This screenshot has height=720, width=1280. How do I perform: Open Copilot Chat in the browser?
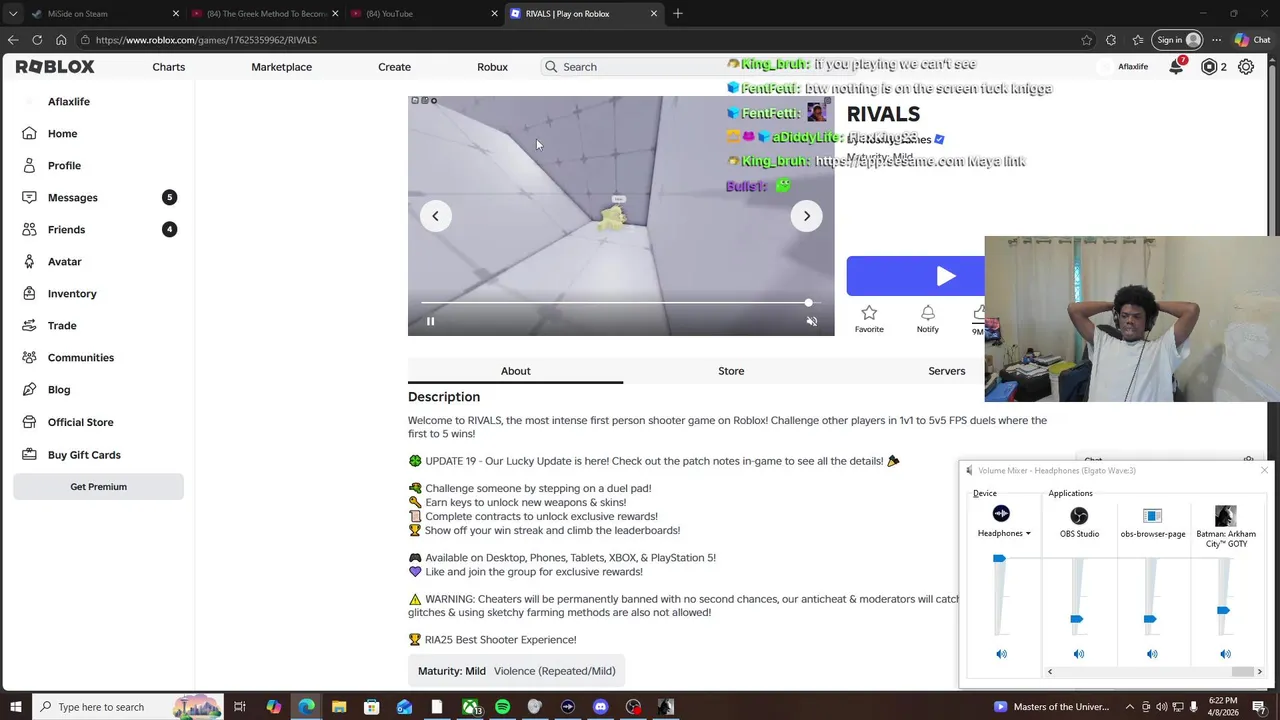point(1252,40)
